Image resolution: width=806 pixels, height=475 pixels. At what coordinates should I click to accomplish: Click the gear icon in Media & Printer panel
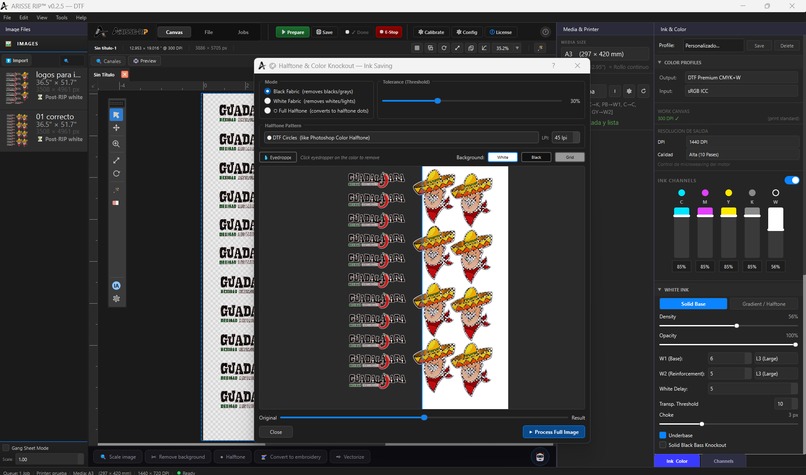pos(629,91)
